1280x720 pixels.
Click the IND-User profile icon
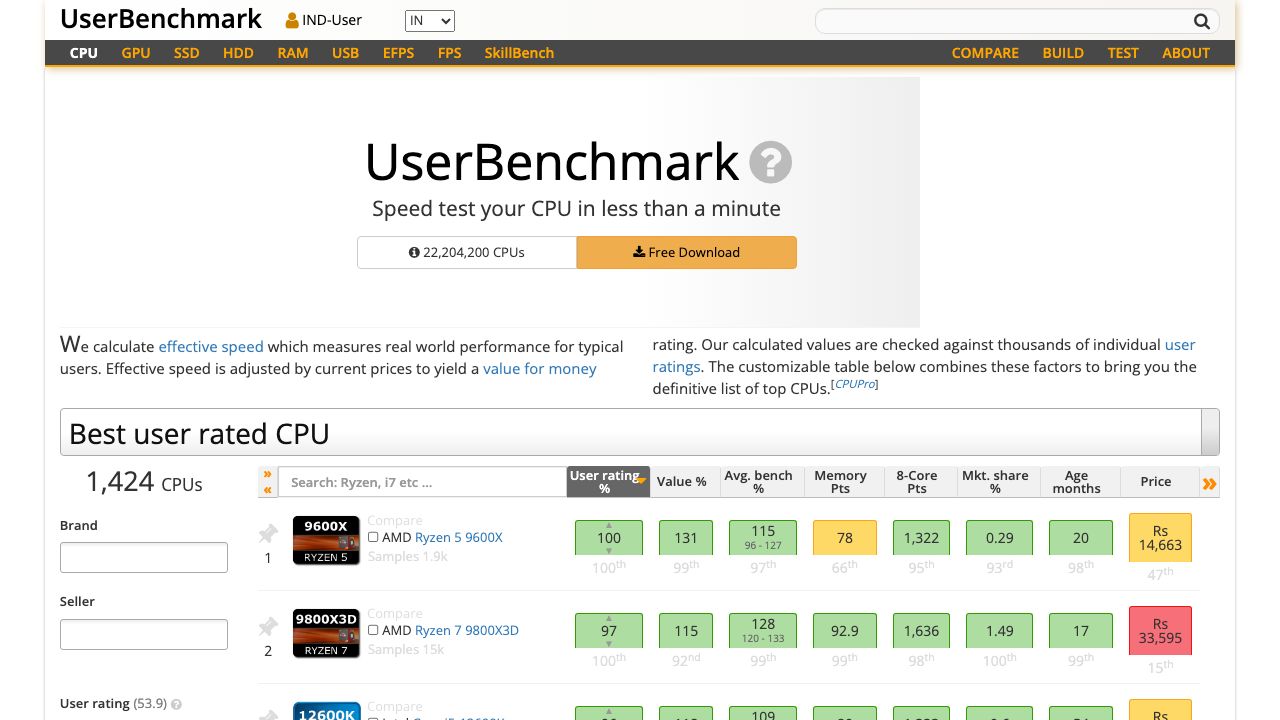coord(292,20)
